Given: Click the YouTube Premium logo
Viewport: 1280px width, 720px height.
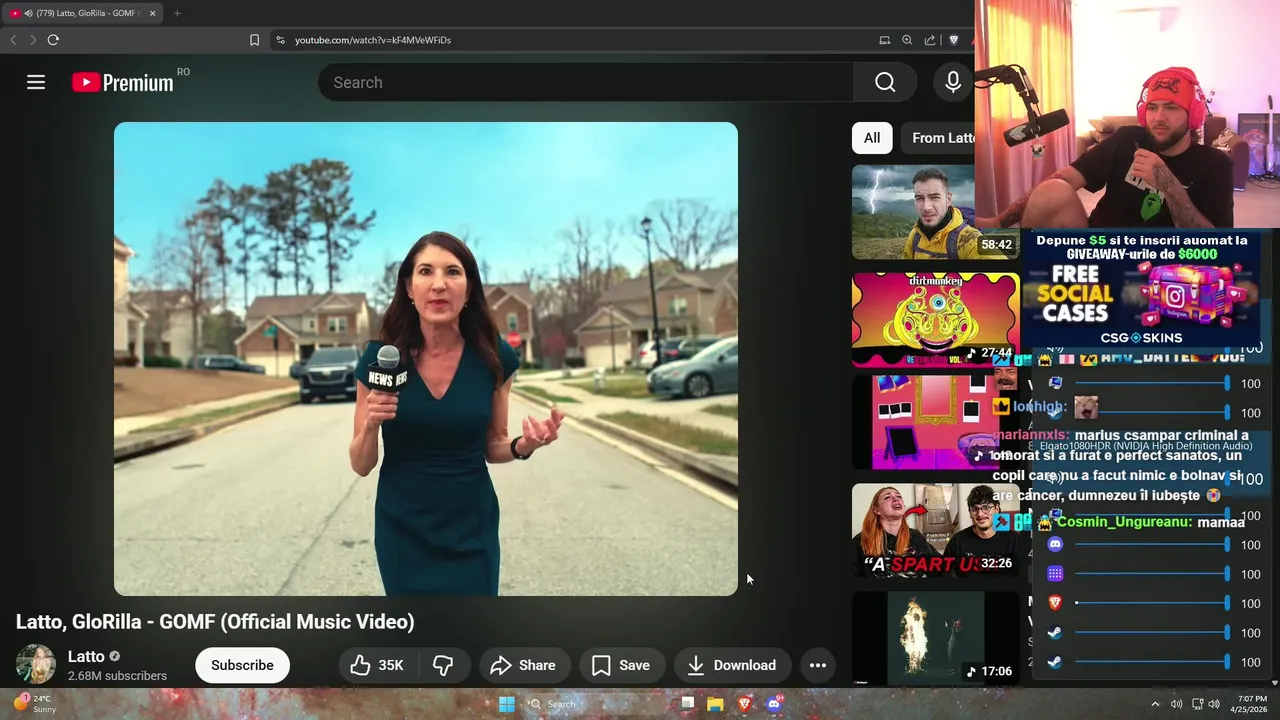Looking at the screenshot, I should [123, 82].
